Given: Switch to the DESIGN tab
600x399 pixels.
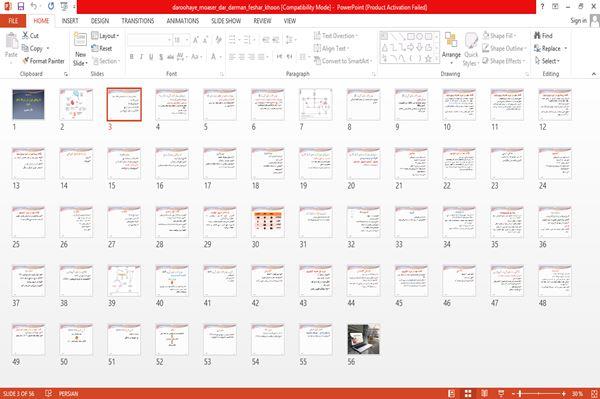Looking at the screenshot, I should click(x=100, y=21).
